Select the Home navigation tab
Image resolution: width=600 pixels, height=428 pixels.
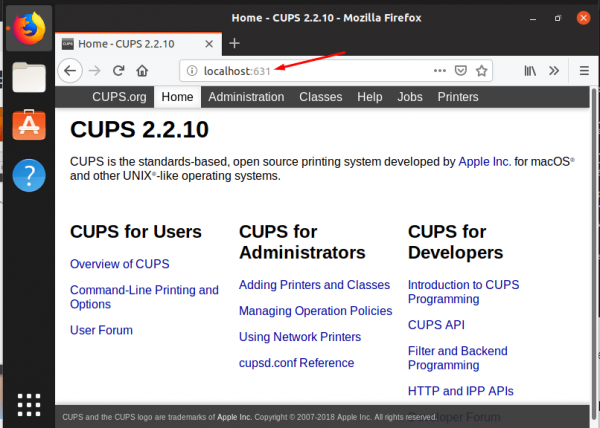point(177,97)
